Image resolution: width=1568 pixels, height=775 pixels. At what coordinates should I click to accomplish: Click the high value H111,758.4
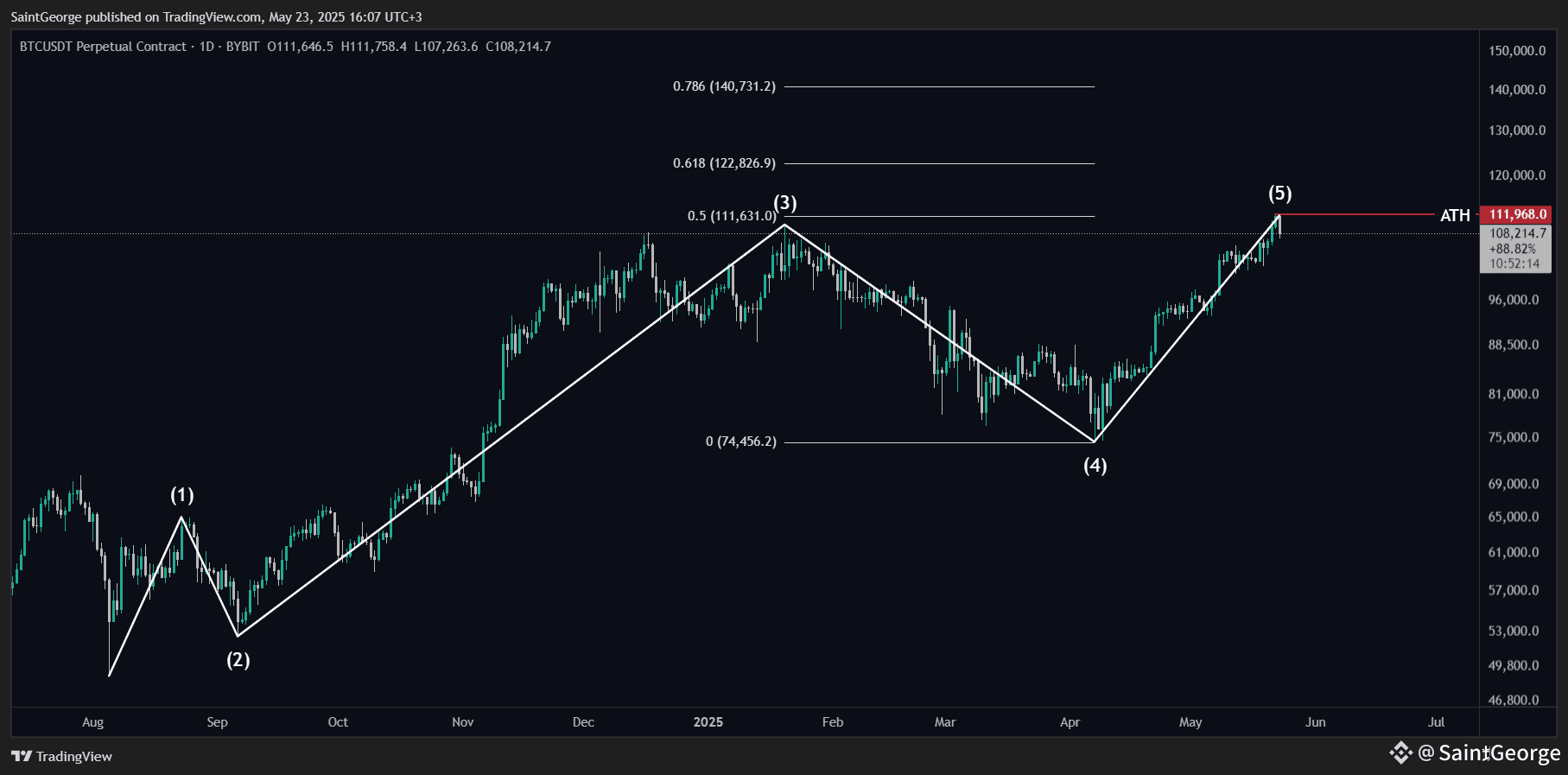tap(373, 47)
